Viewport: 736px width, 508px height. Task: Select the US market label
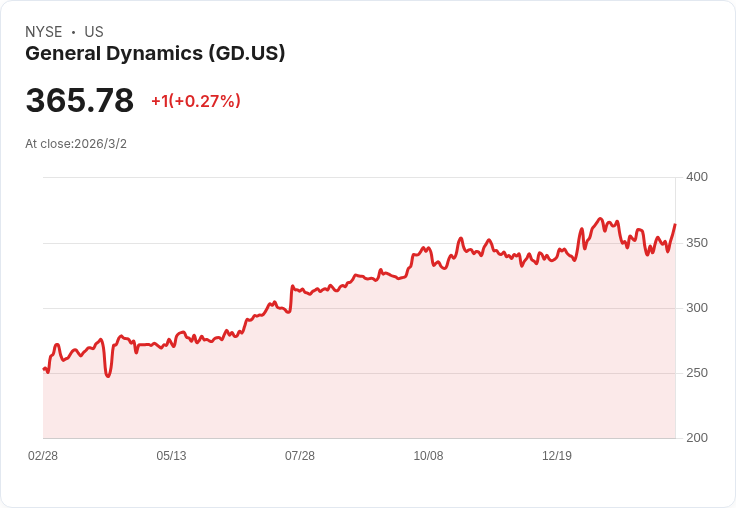tap(94, 32)
